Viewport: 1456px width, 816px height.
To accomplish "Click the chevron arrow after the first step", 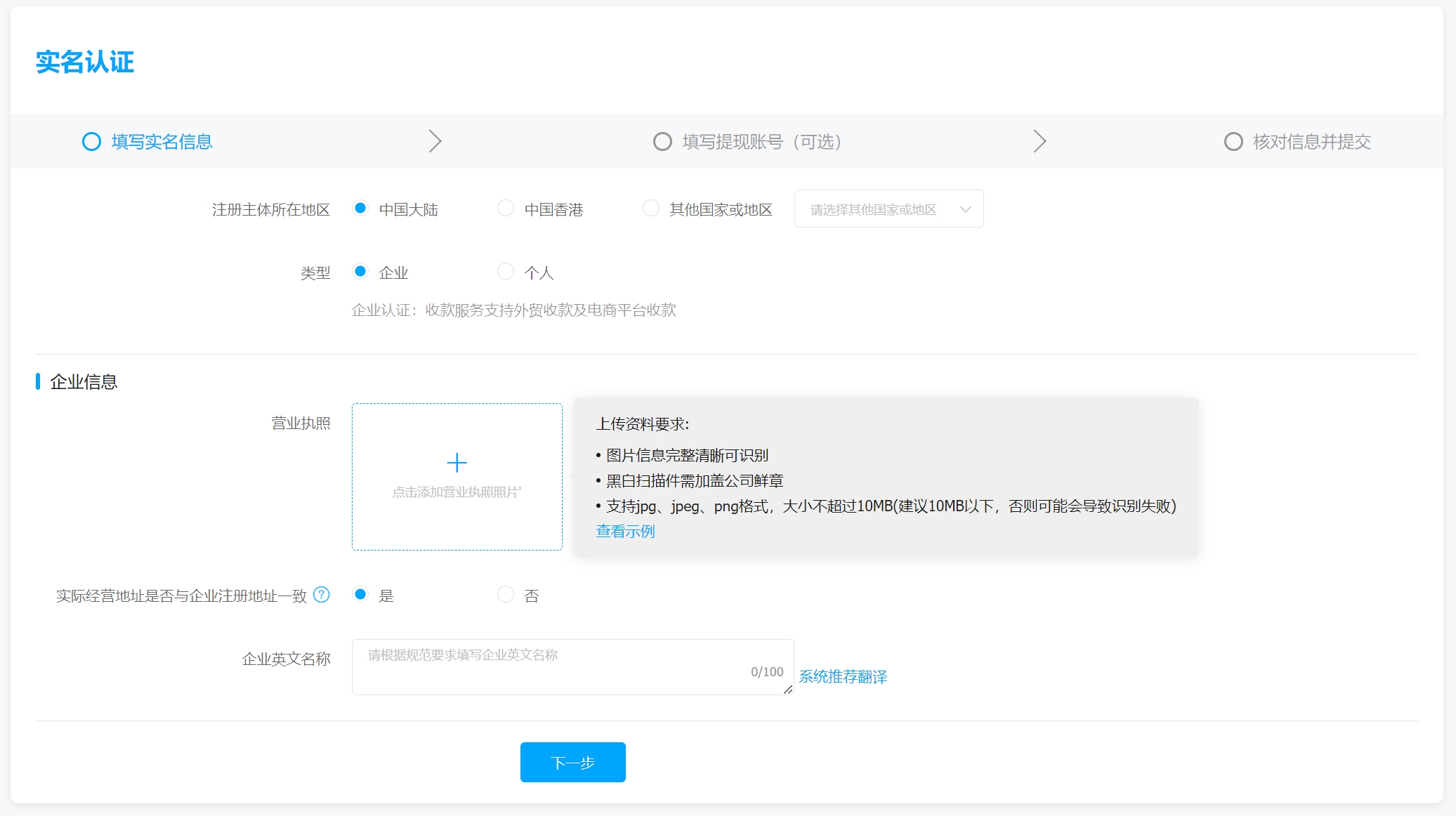I will [x=435, y=141].
